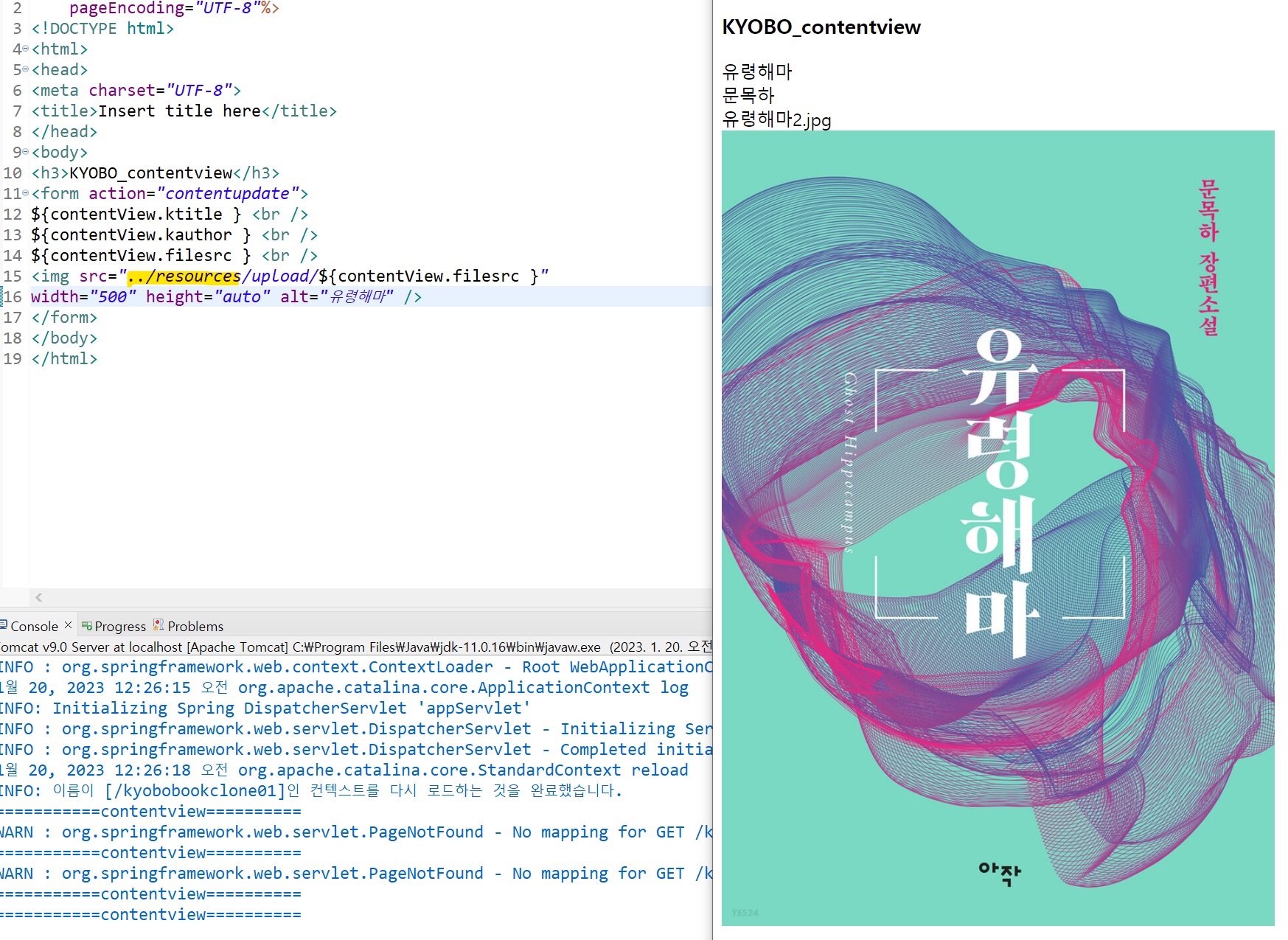Click the 유령해마2.jpg filename text
Image resolution: width=1288 pixels, height=940 pixels.
(776, 119)
